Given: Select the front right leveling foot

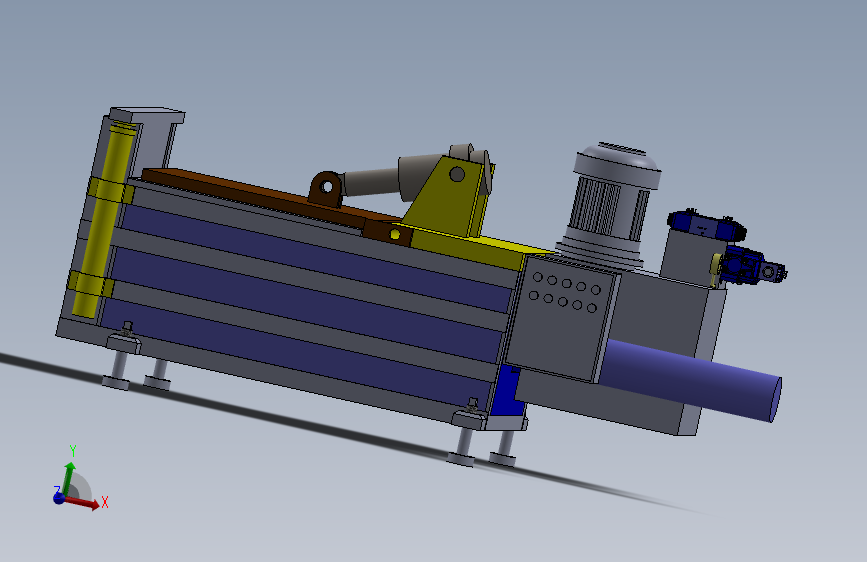Looking at the screenshot, I should [x=462, y=445].
